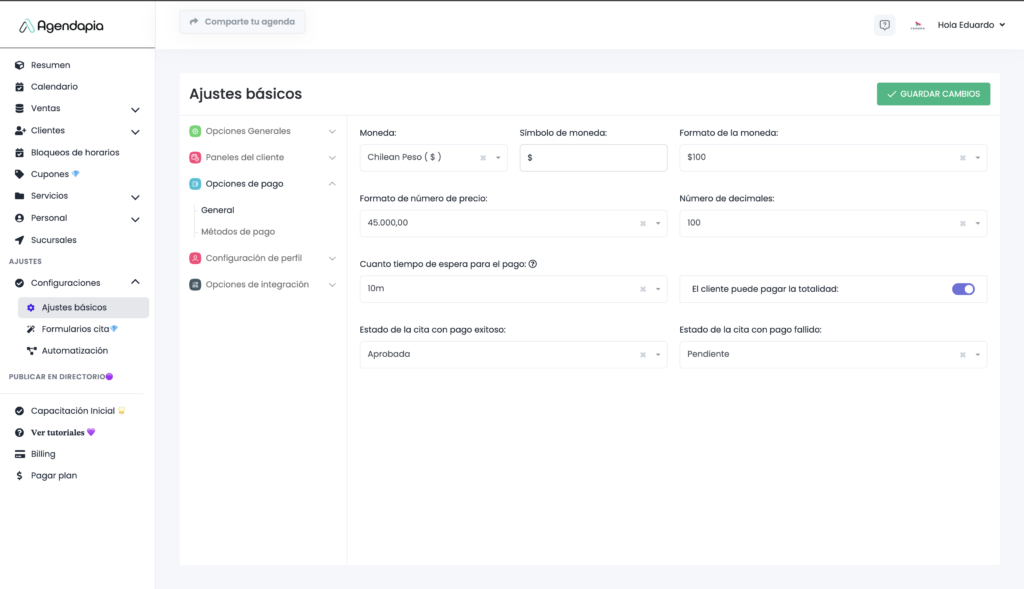1024x589 pixels.
Task: Select Métodos de pago sub-tab
Action: (238, 232)
